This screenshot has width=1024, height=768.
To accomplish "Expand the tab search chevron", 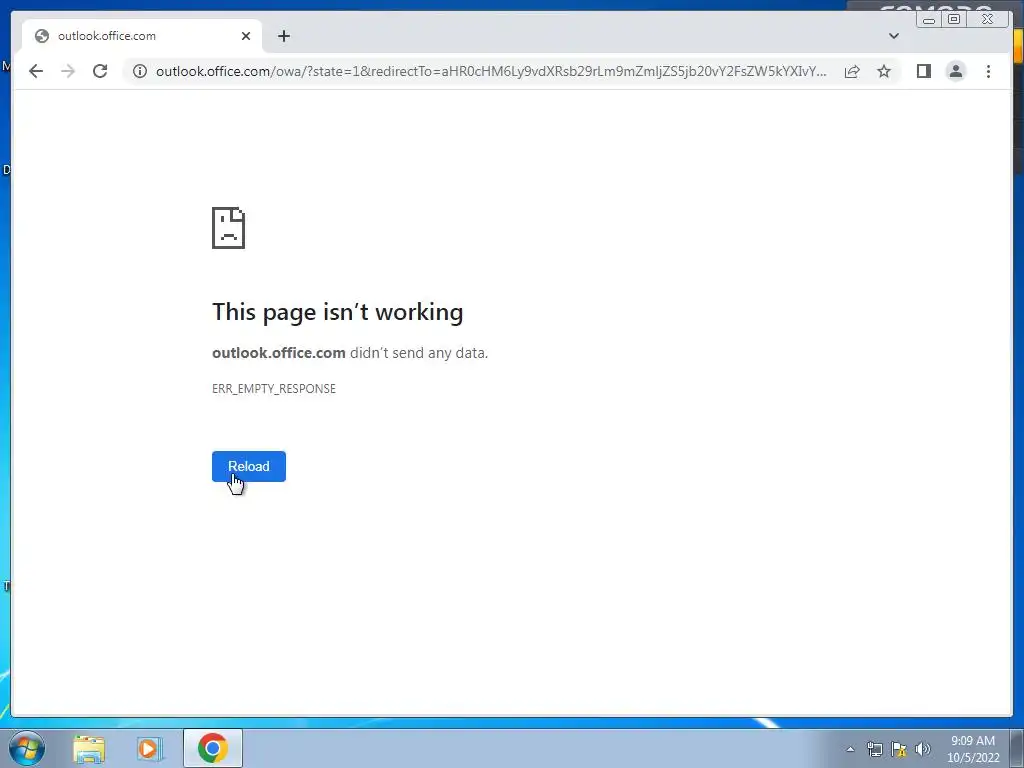I will click(893, 36).
